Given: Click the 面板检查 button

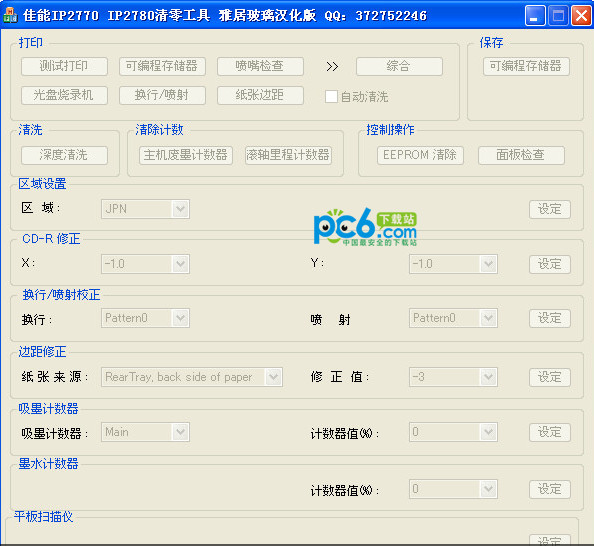Looking at the screenshot, I should pos(521,155).
